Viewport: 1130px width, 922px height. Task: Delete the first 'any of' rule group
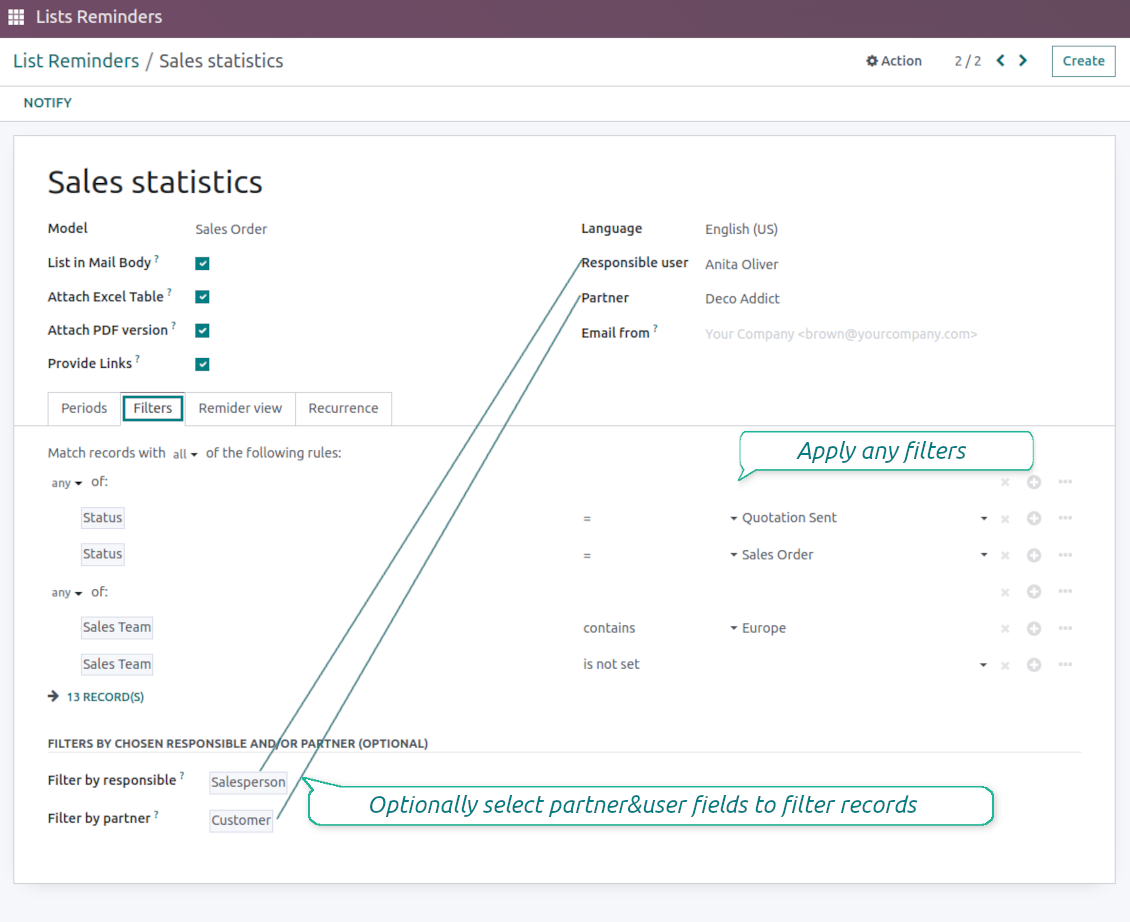1005,482
